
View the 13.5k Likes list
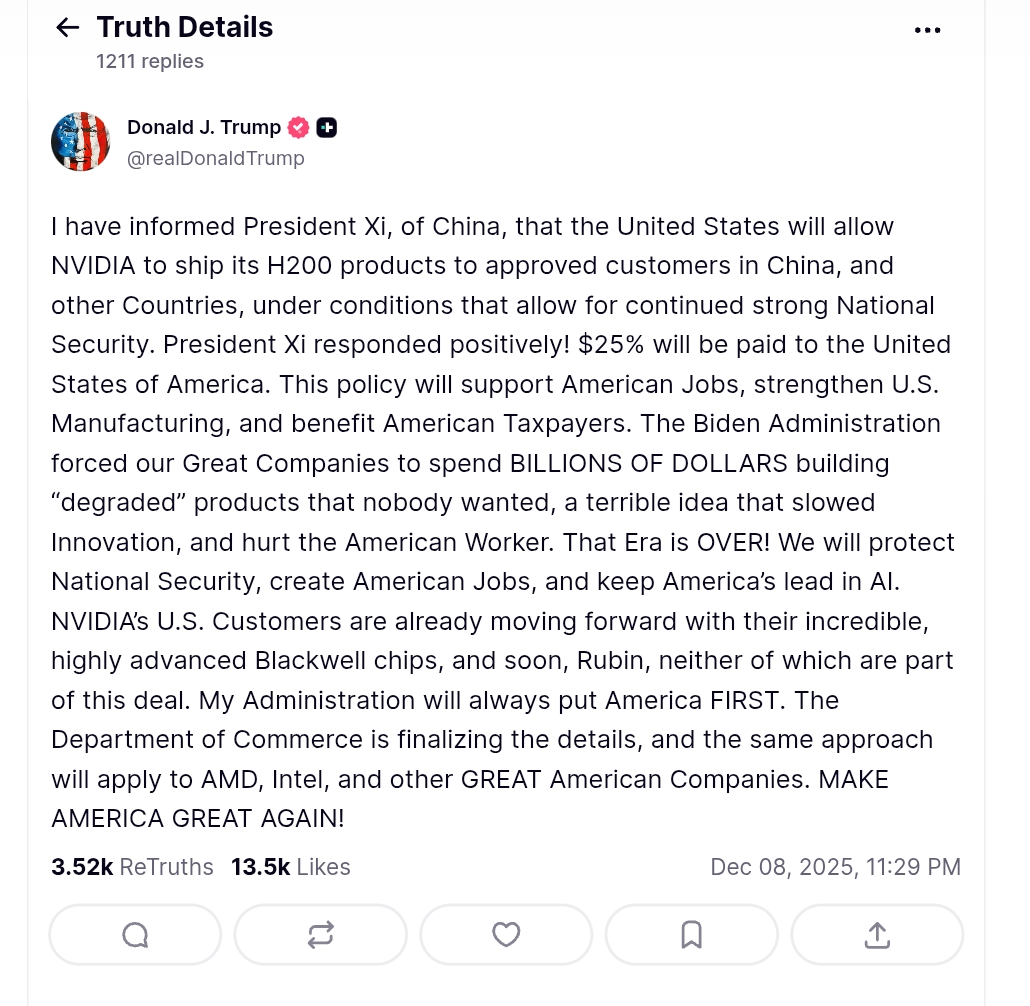tap(290, 867)
